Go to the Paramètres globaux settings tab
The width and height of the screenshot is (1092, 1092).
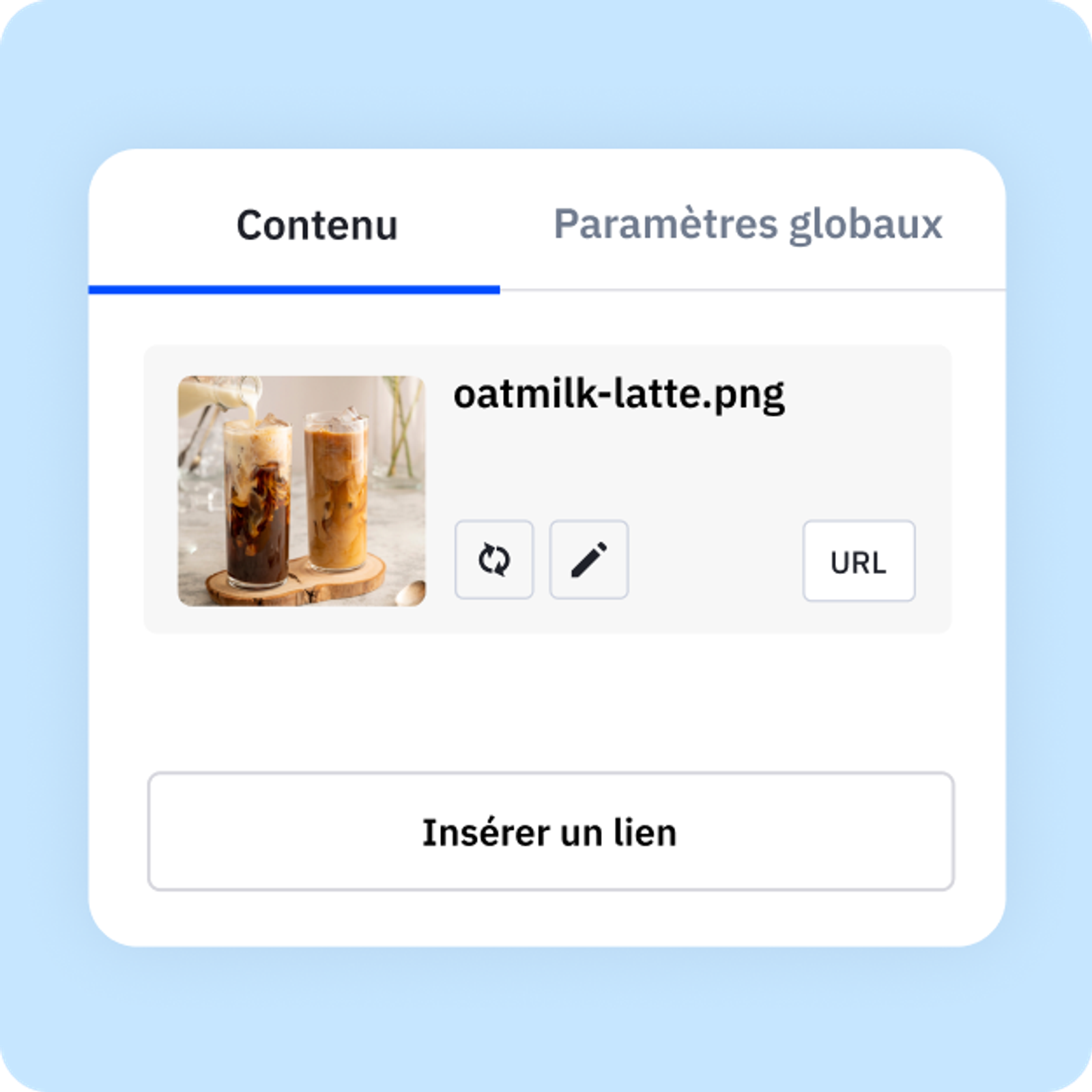[x=747, y=224]
